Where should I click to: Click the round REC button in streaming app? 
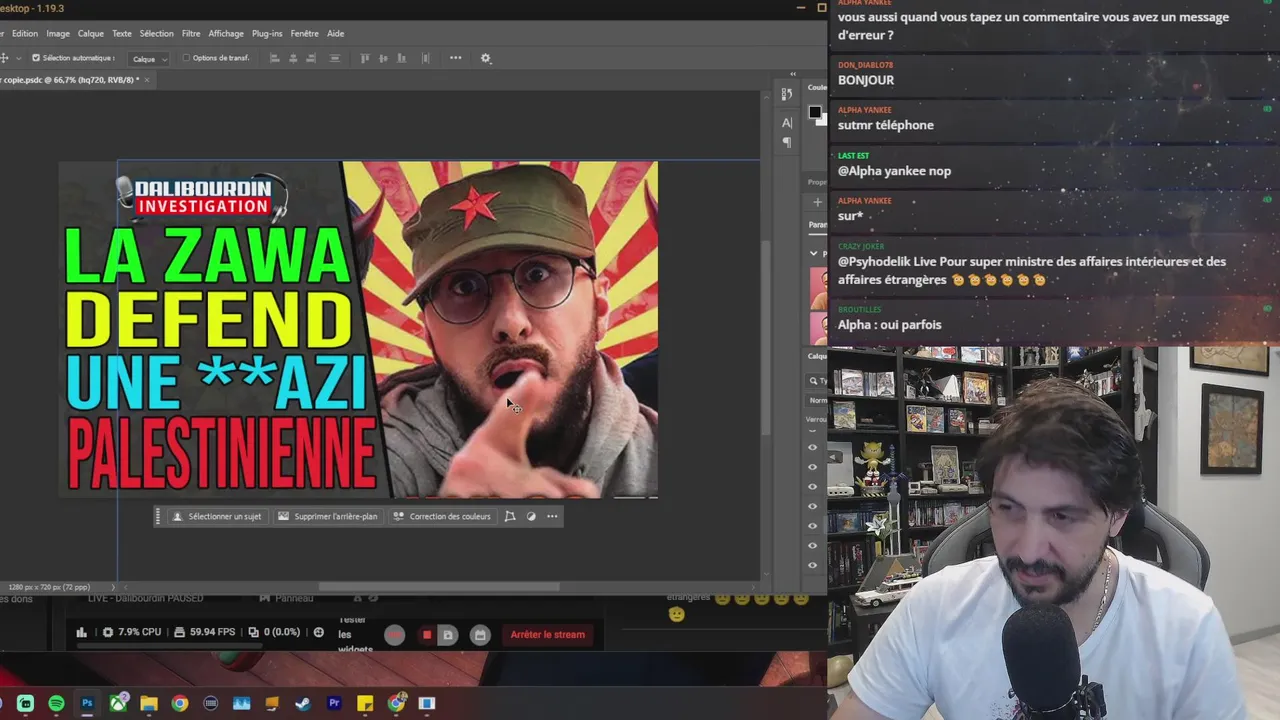(x=395, y=635)
